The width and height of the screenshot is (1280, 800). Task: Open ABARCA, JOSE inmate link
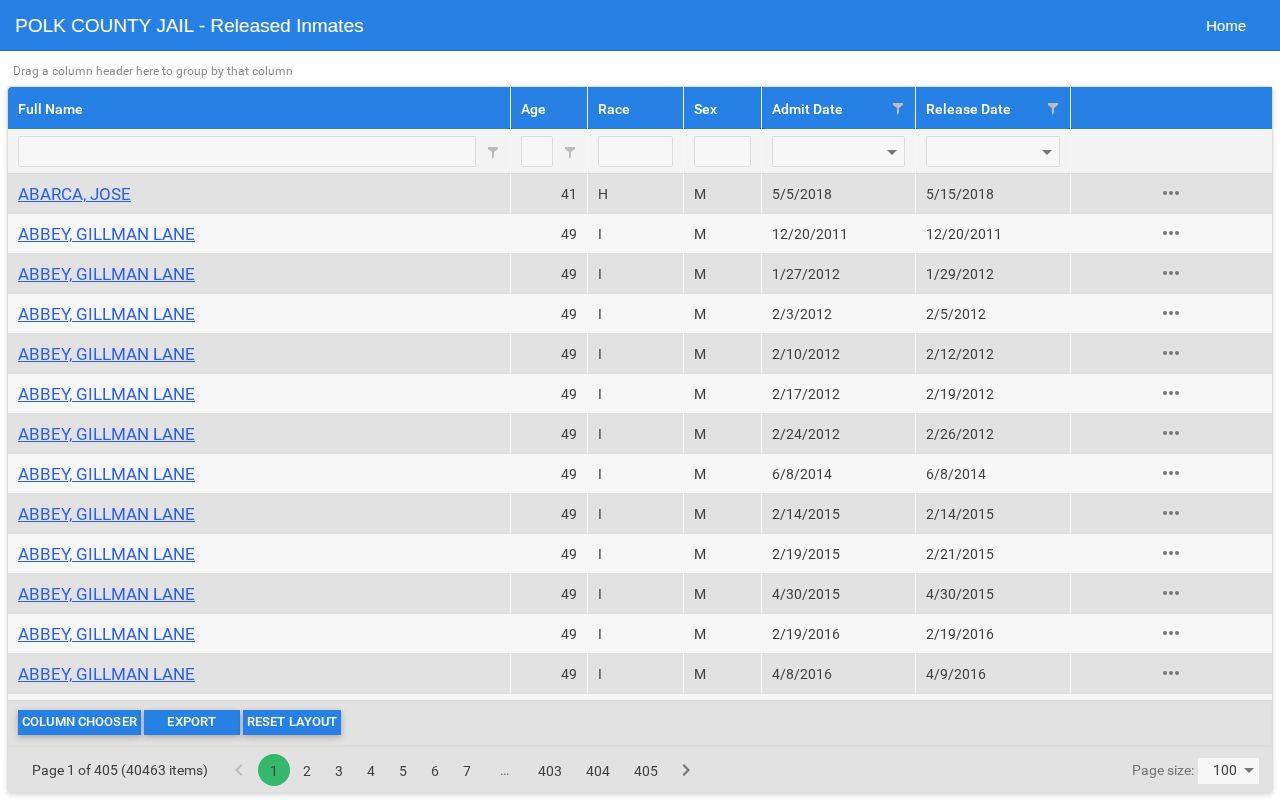tap(74, 194)
